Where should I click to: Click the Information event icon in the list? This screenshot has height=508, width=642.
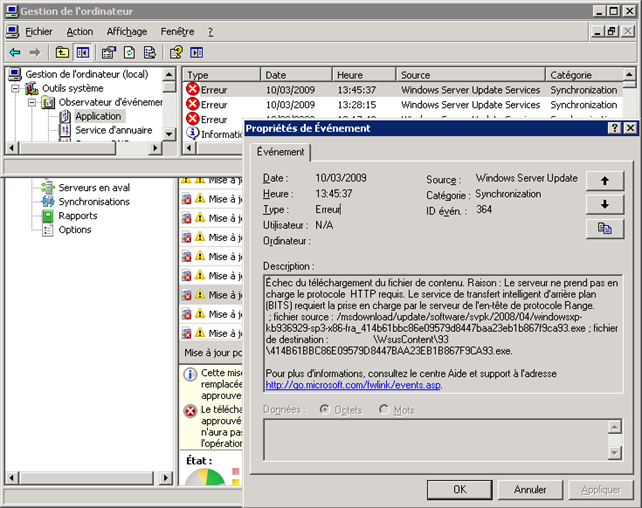click(192, 133)
